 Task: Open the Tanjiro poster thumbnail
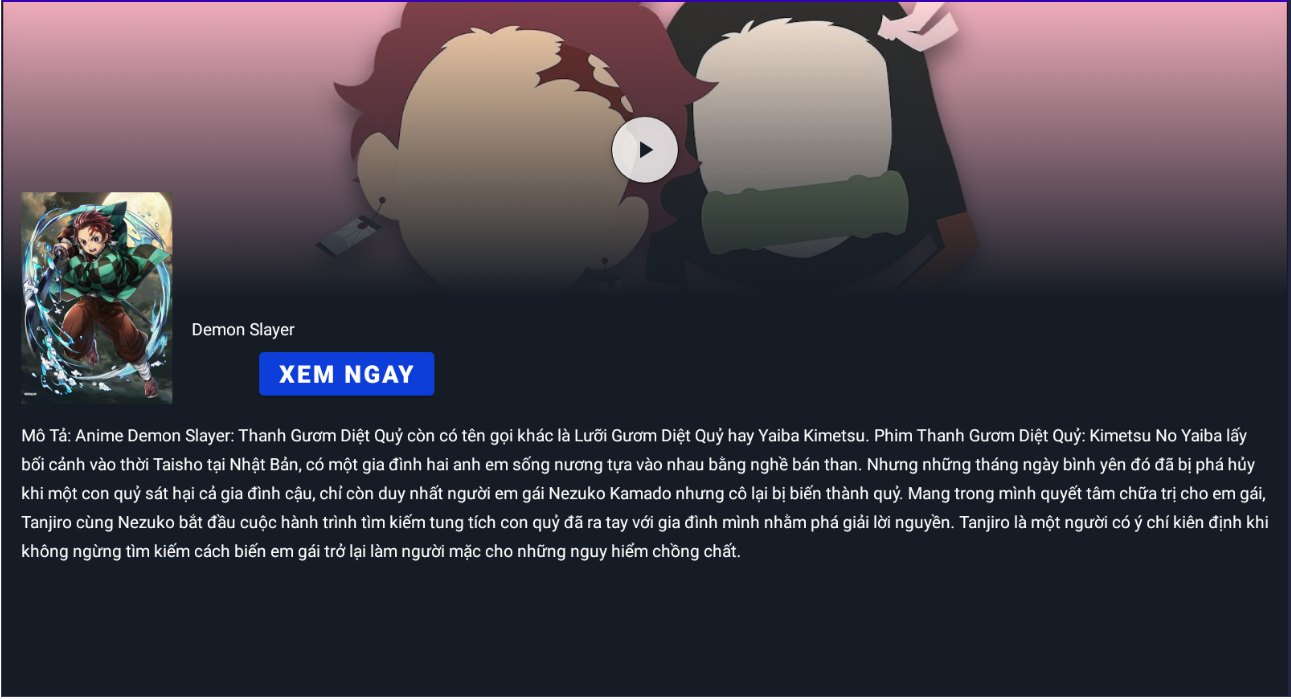coord(97,298)
